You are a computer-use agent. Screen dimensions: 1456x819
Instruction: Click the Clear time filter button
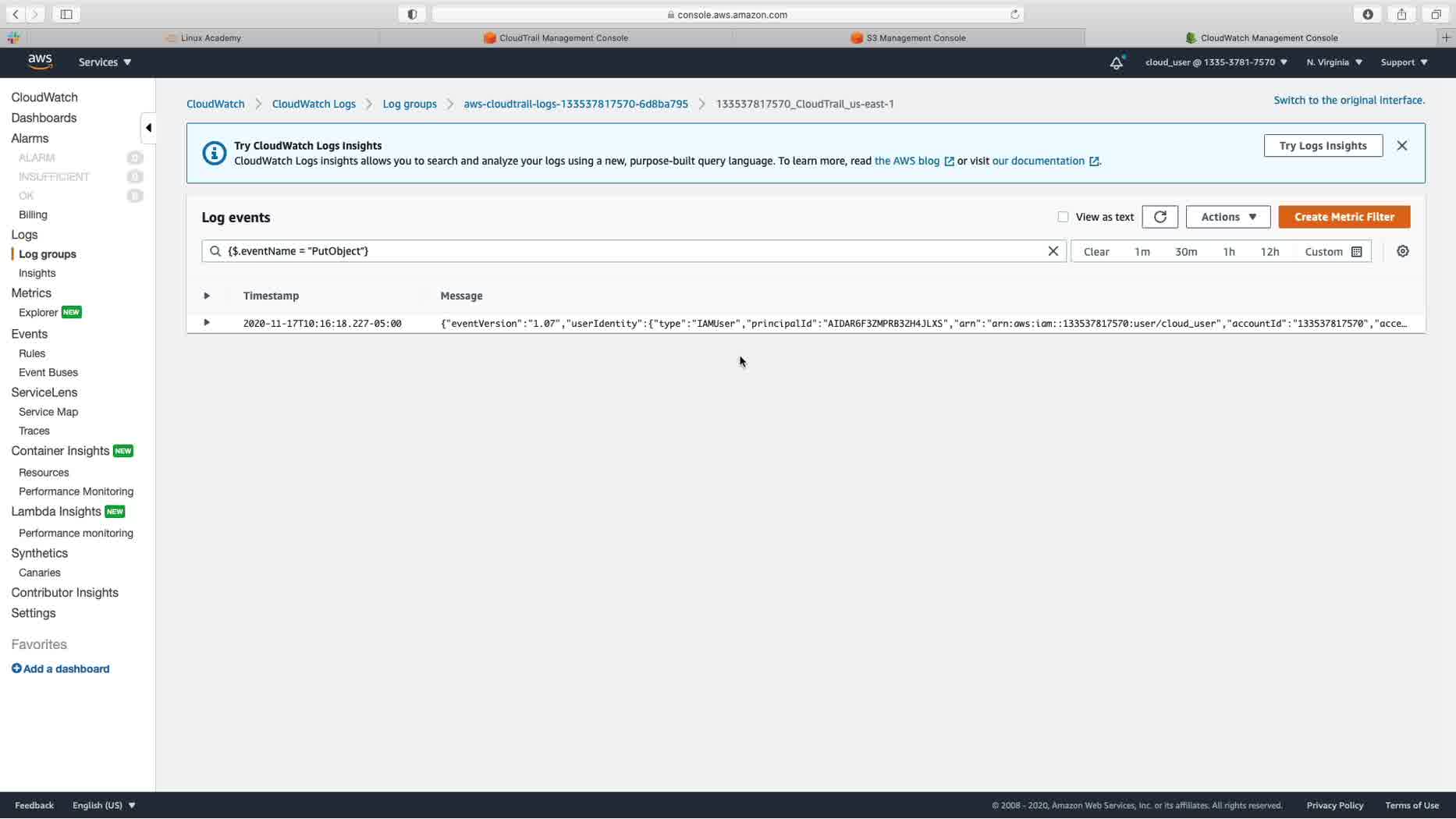pyautogui.click(x=1096, y=252)
